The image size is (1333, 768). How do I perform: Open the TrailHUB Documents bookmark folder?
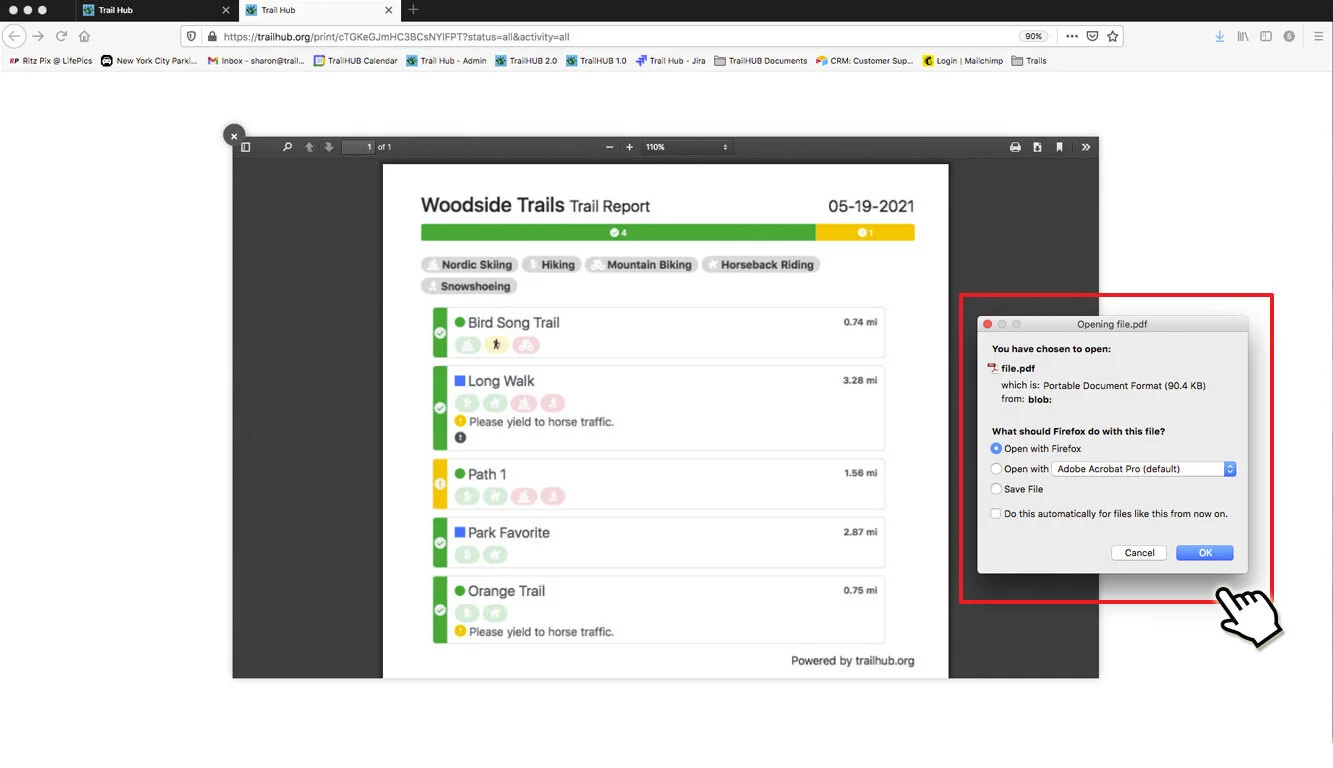(760, 61)
